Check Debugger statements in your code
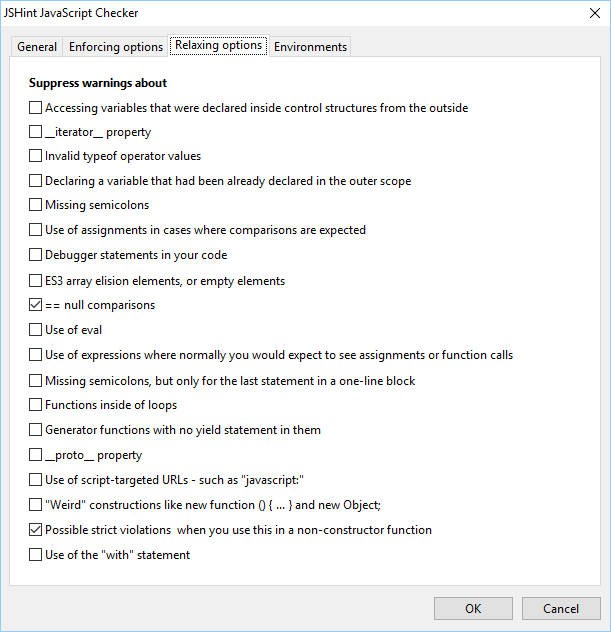Screen dimensions: 611x632 coord(36,255)
